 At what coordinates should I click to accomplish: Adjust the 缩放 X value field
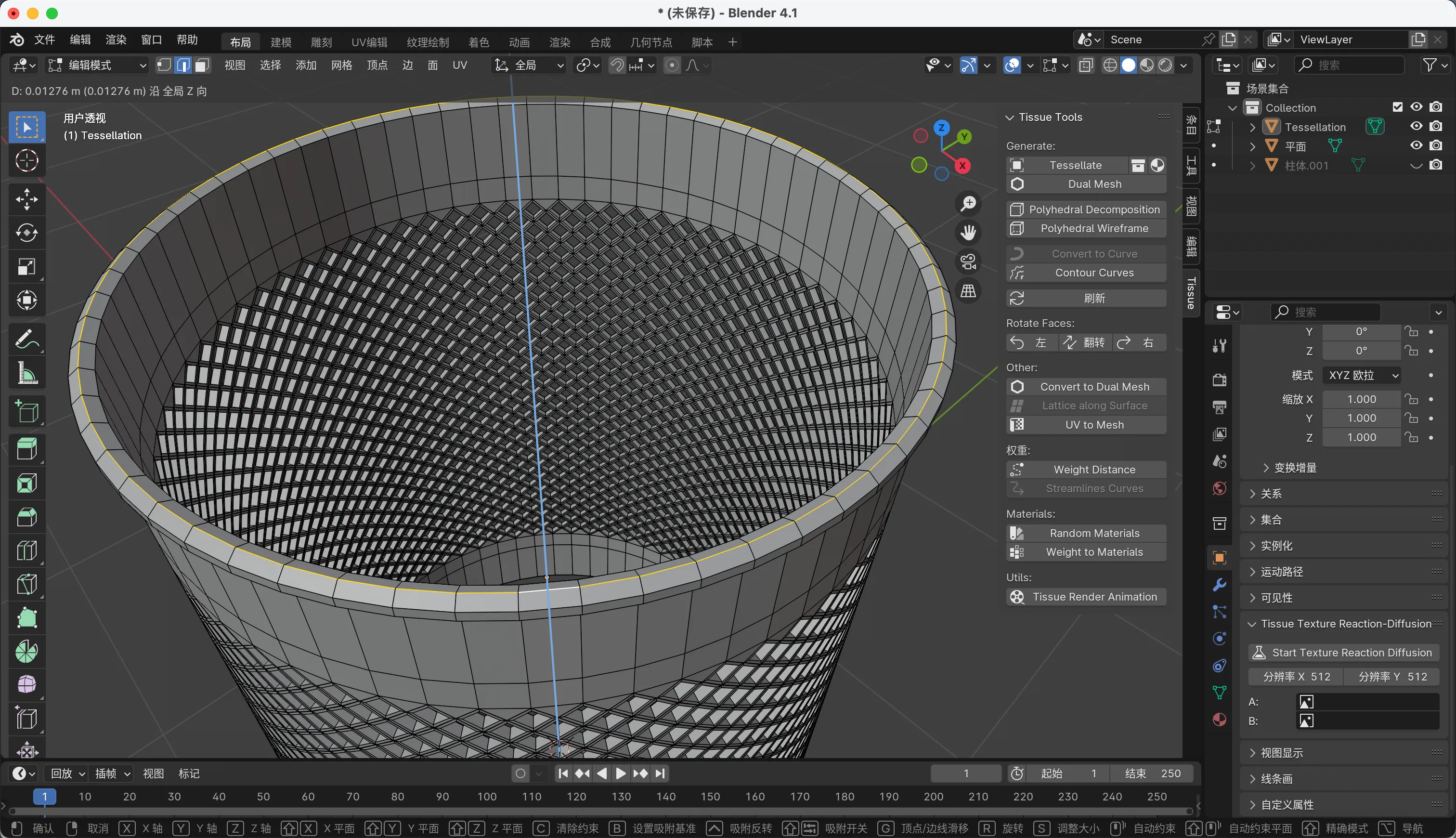pos(1361,399)
